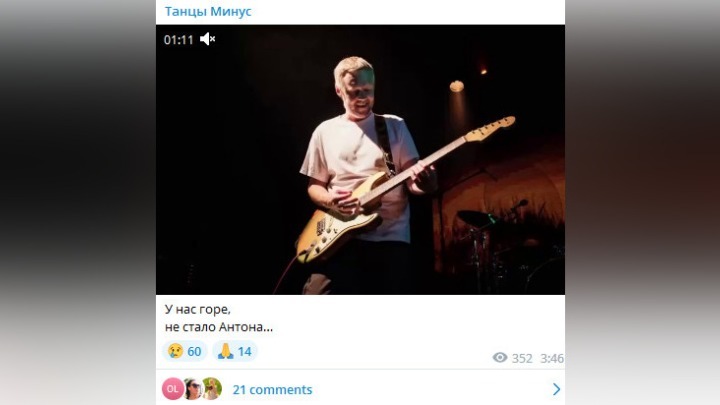Viewport: 720px width, 405px height.
Task: Click the 352 view count
Action: click(522, 358)
